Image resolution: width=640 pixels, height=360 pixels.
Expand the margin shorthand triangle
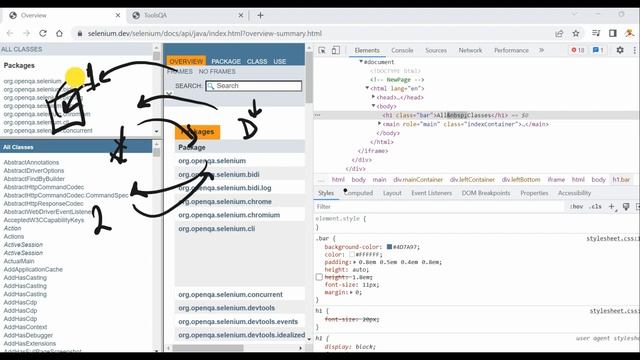click(x=351, y=292)
